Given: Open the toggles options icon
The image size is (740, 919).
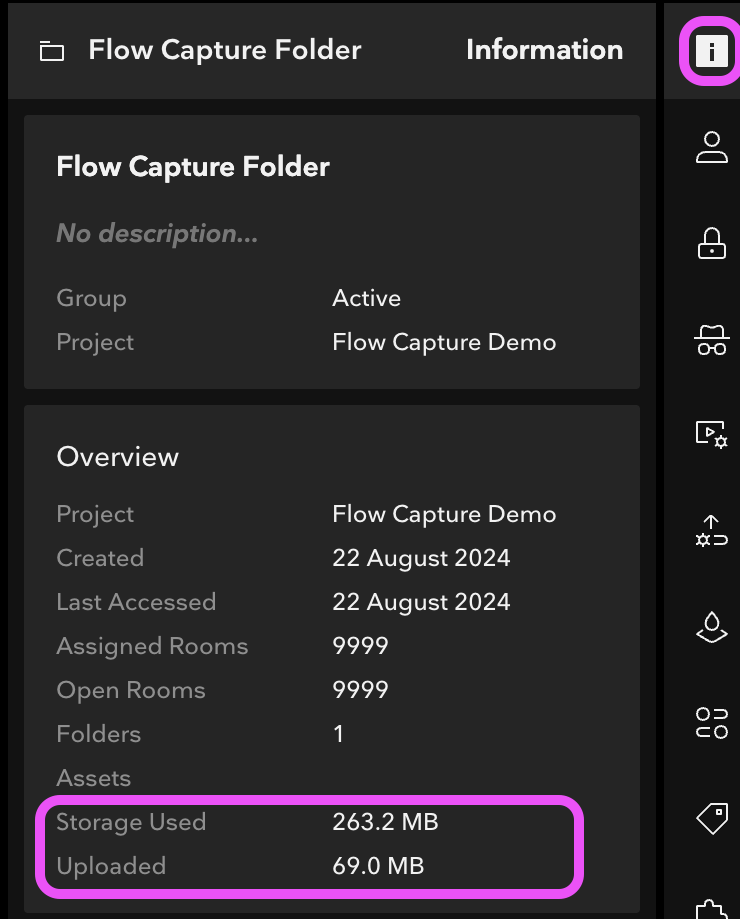Looking at the screenshot, I should point(711,722).
